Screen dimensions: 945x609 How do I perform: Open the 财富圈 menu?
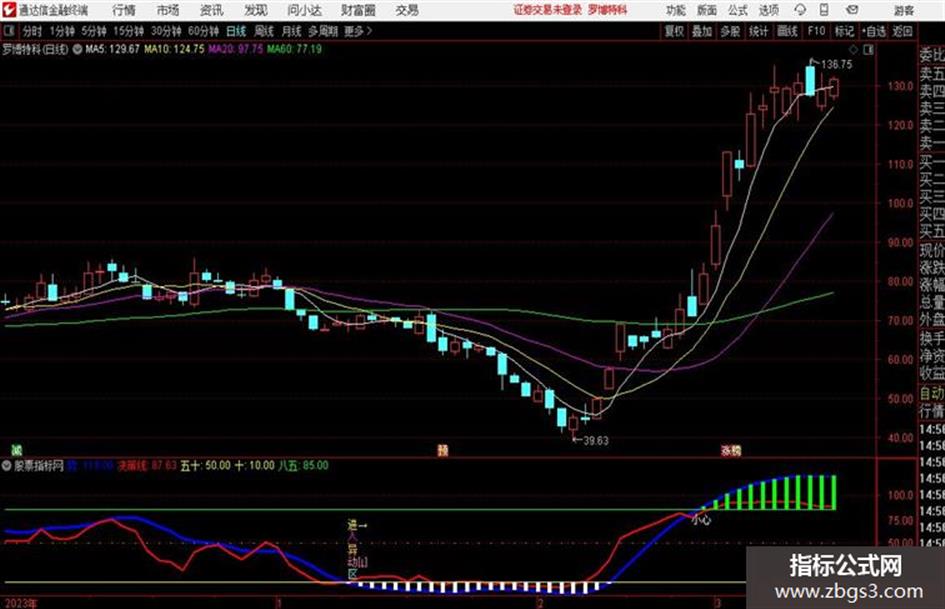pos(358,10)
